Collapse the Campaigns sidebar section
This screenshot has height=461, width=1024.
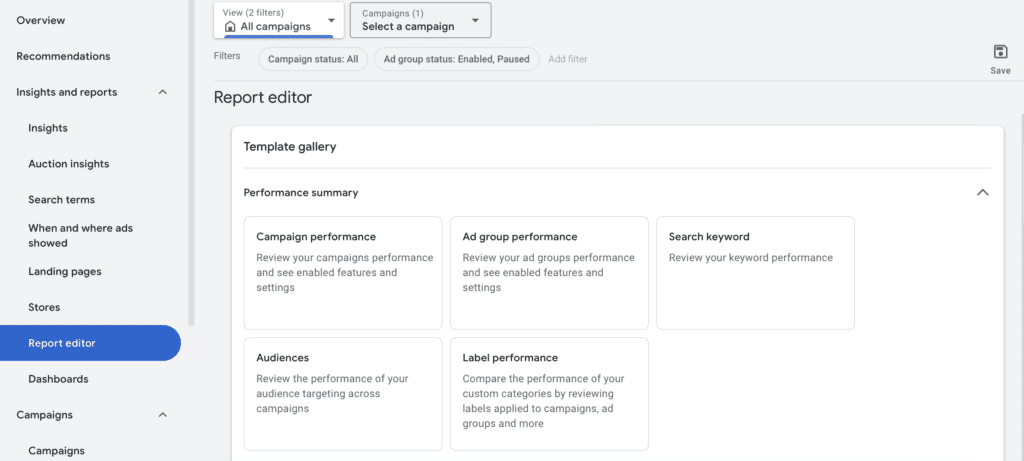(x=163, y=415)
